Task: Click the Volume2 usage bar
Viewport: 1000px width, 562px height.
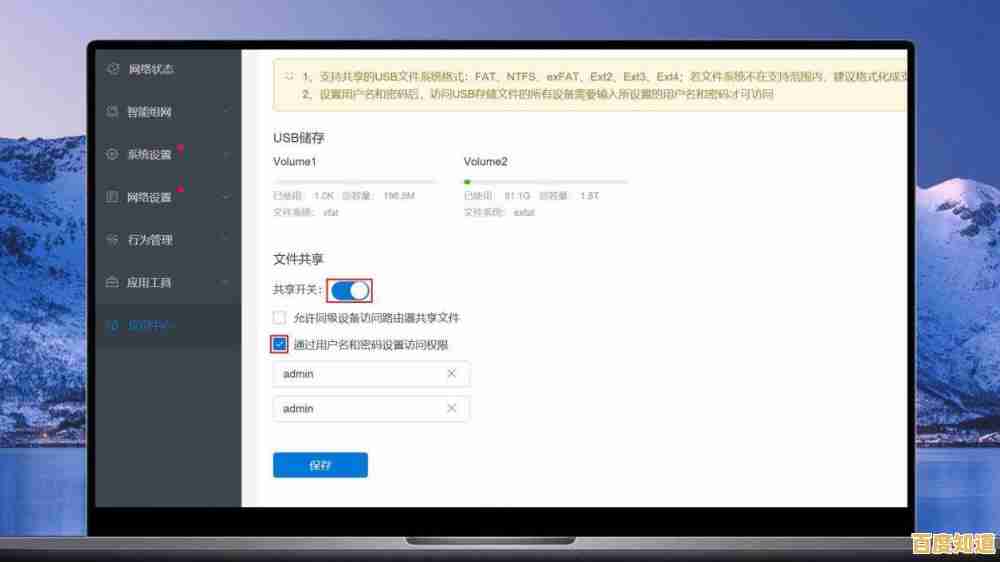Action: [x=546, y=182]
